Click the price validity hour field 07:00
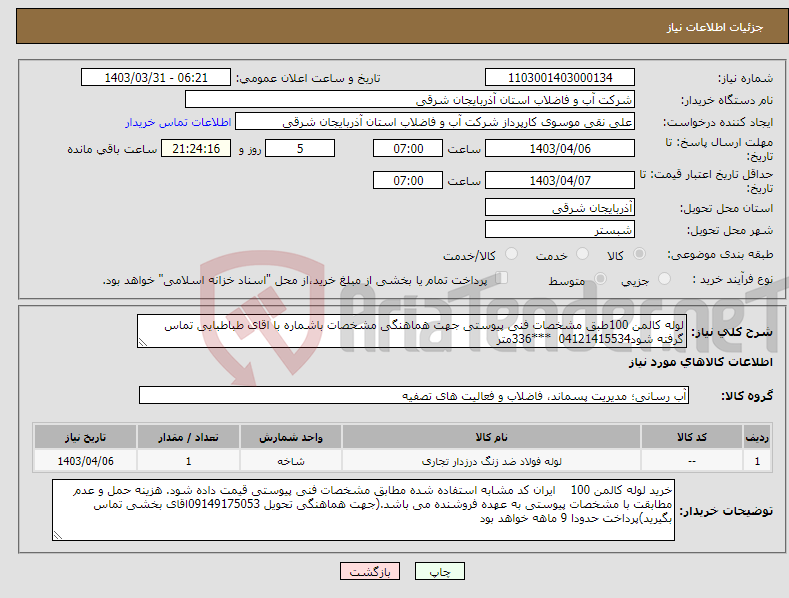 (408, 180)
